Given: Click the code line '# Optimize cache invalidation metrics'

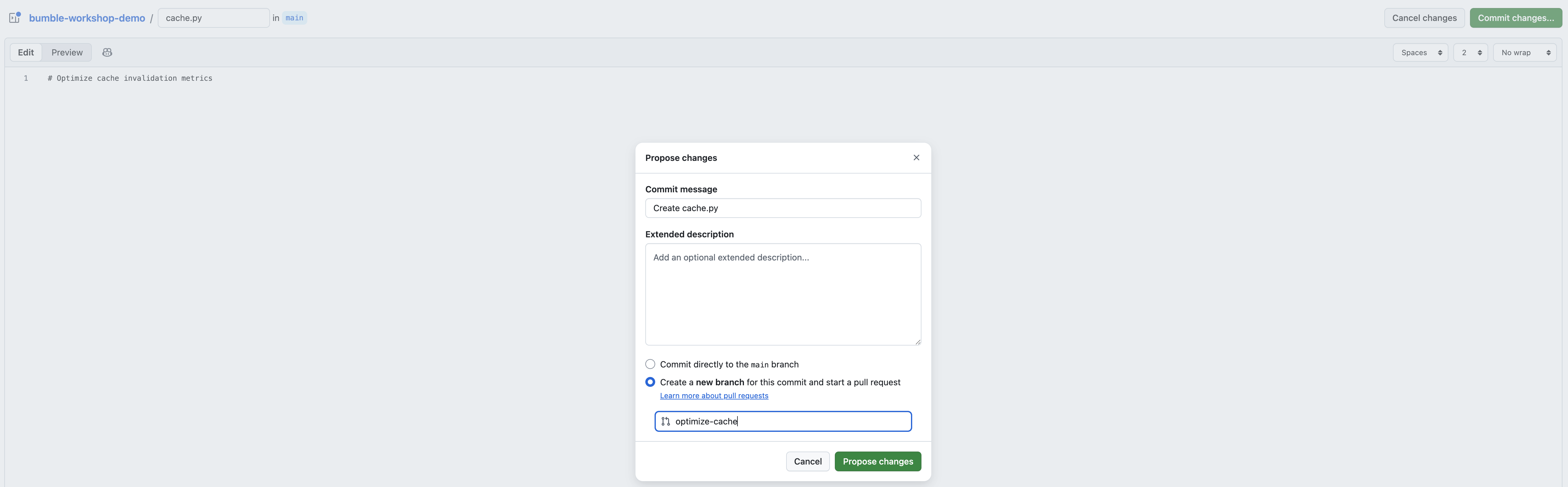Looking at the screenshot, I should point(130,78).
